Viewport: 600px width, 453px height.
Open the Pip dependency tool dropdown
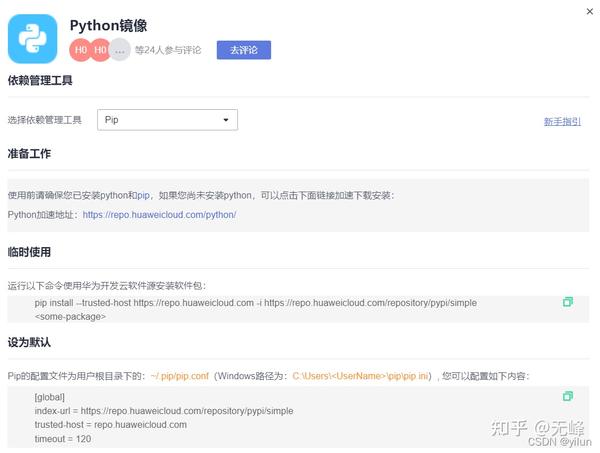(x=167, y=120)
